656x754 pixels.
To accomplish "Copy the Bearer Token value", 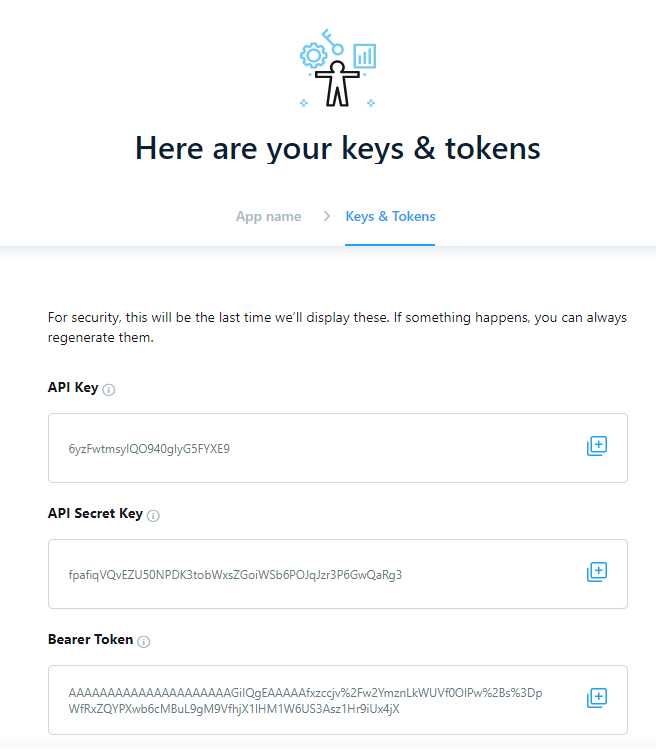I will tap(596, 698).
